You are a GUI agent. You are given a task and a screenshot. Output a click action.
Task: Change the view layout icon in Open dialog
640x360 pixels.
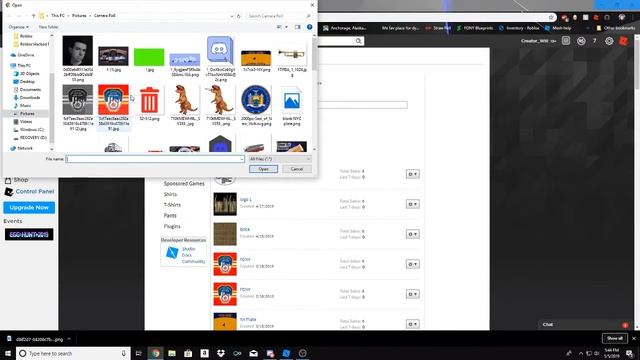280,27
